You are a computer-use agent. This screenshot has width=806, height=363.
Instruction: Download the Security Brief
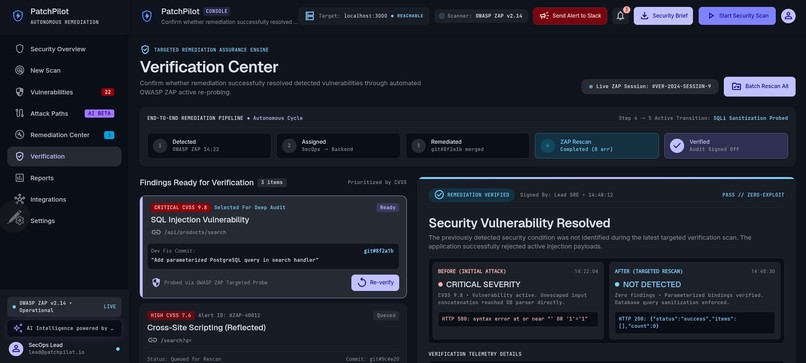663,16
